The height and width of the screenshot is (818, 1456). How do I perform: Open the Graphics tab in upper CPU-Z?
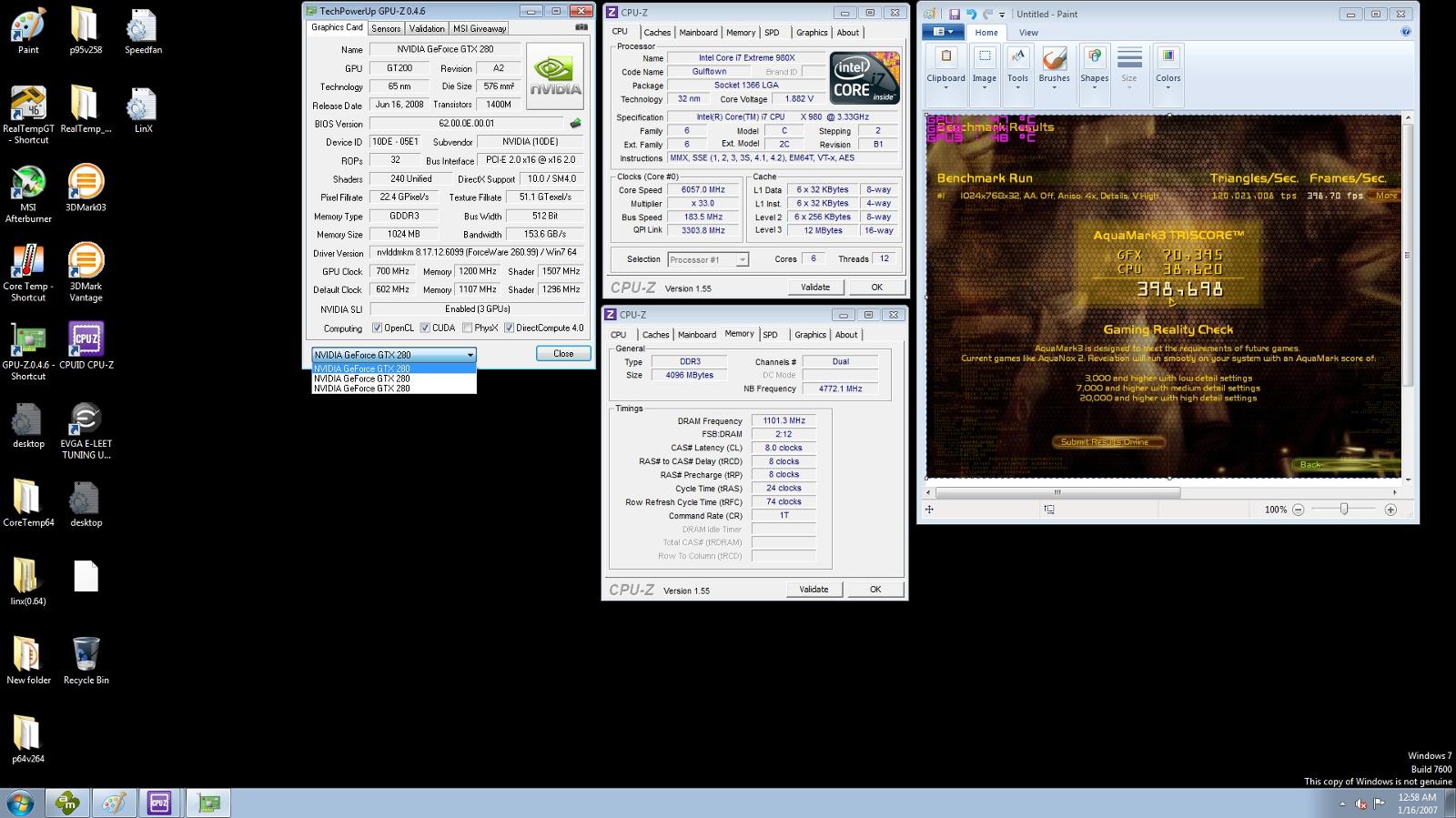pyautogui.click(x=812, y=32)
